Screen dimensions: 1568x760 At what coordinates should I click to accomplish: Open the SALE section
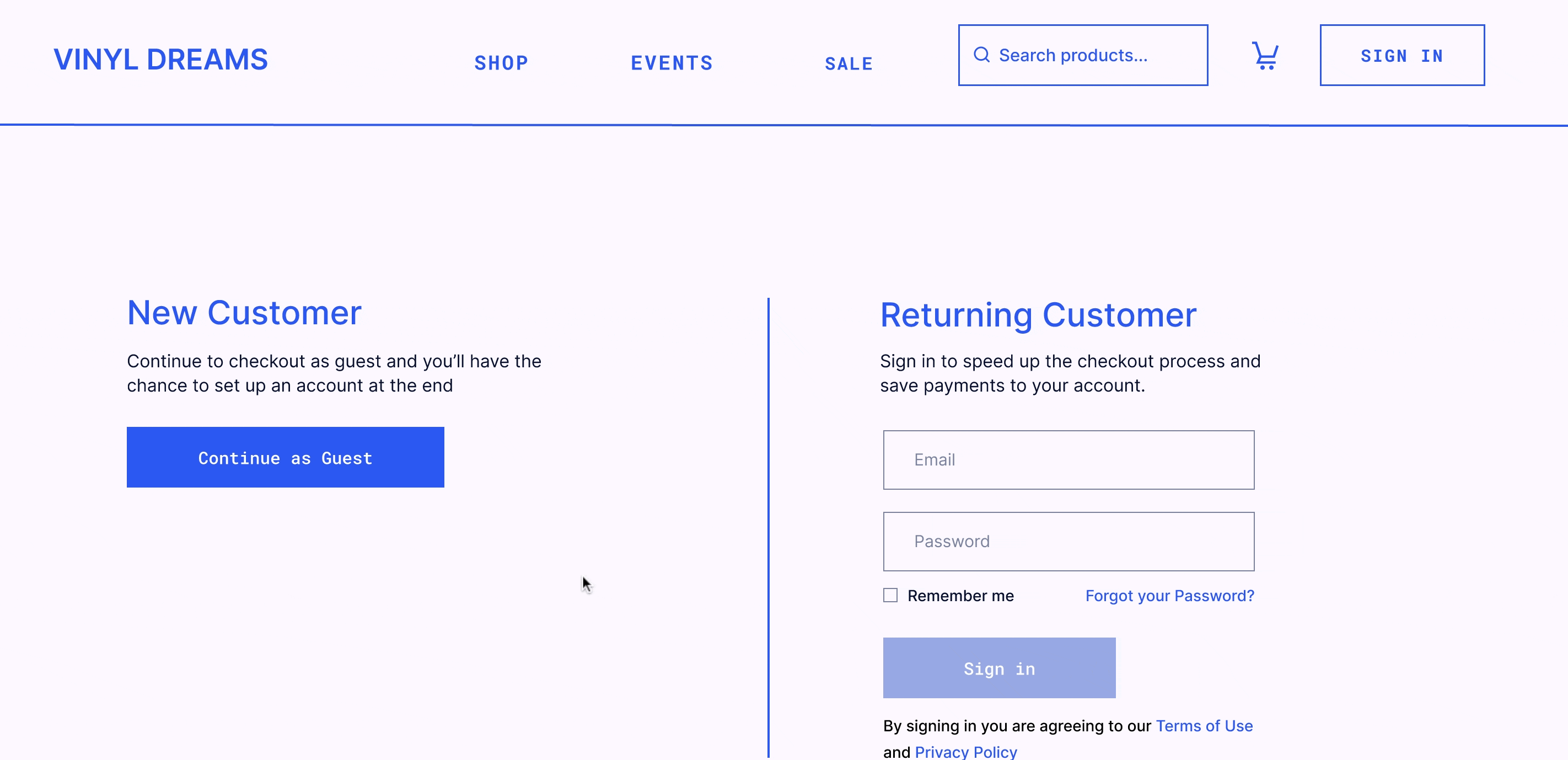849,63
